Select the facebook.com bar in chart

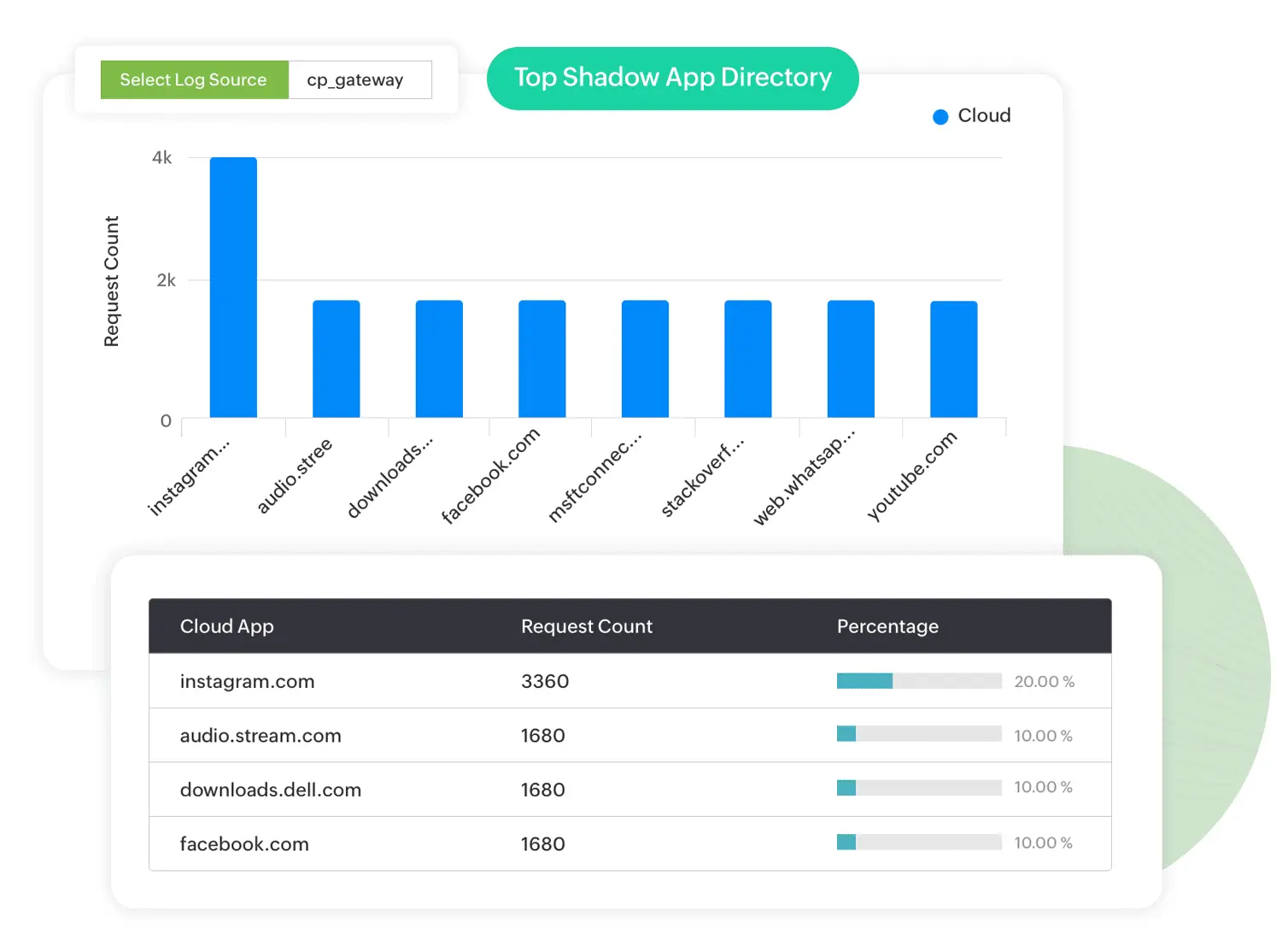pos(542,359)
